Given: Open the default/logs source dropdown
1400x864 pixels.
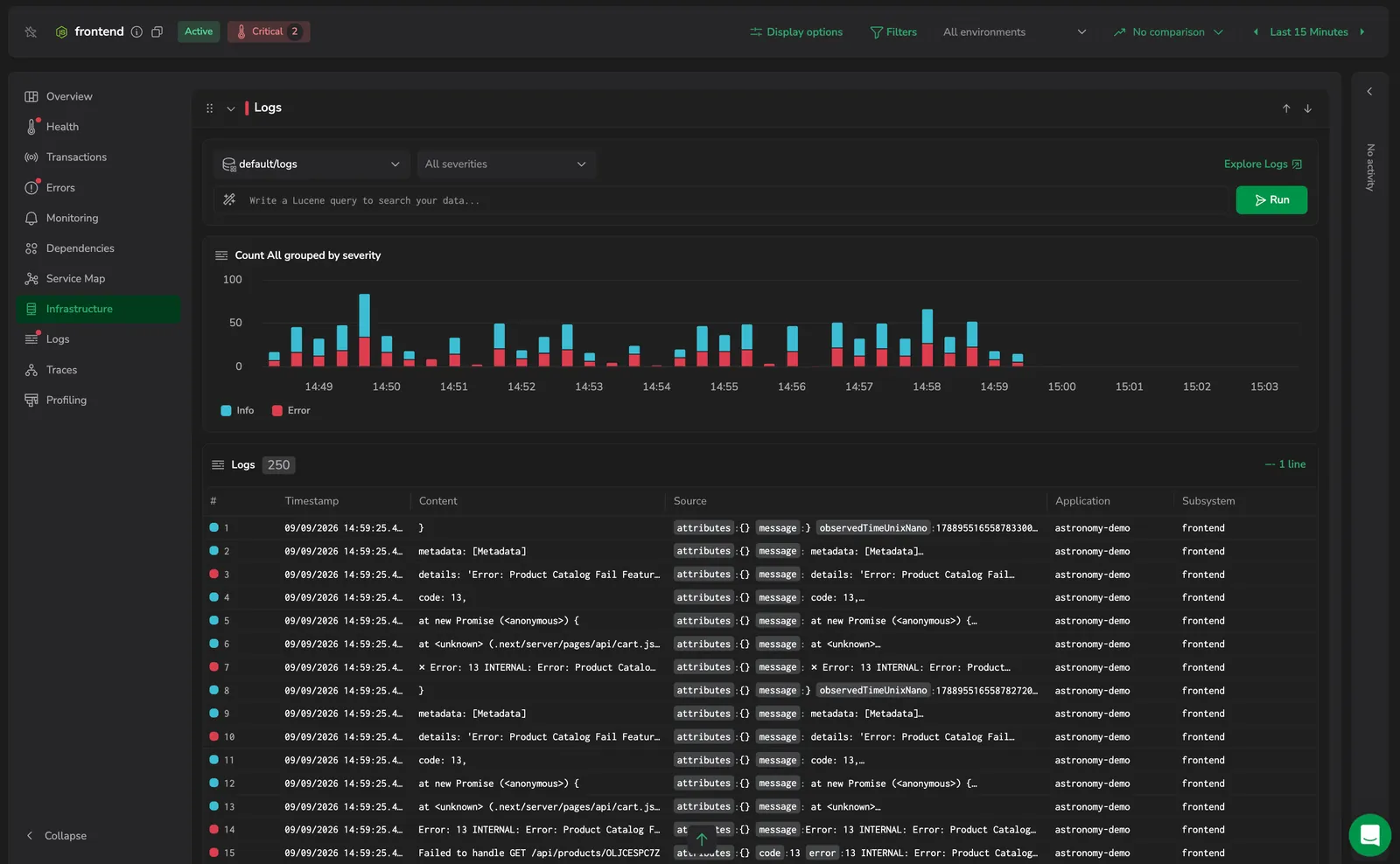Looking at the screenshot, I should coord(311,164).
